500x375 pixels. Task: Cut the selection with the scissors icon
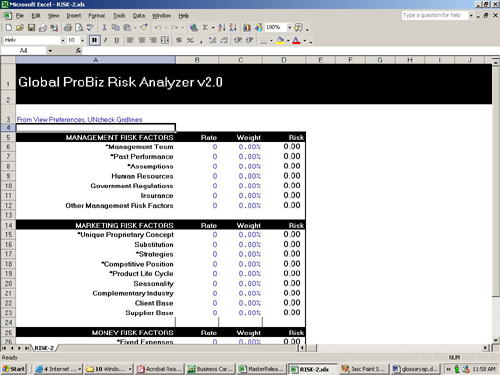click(104, 28)
